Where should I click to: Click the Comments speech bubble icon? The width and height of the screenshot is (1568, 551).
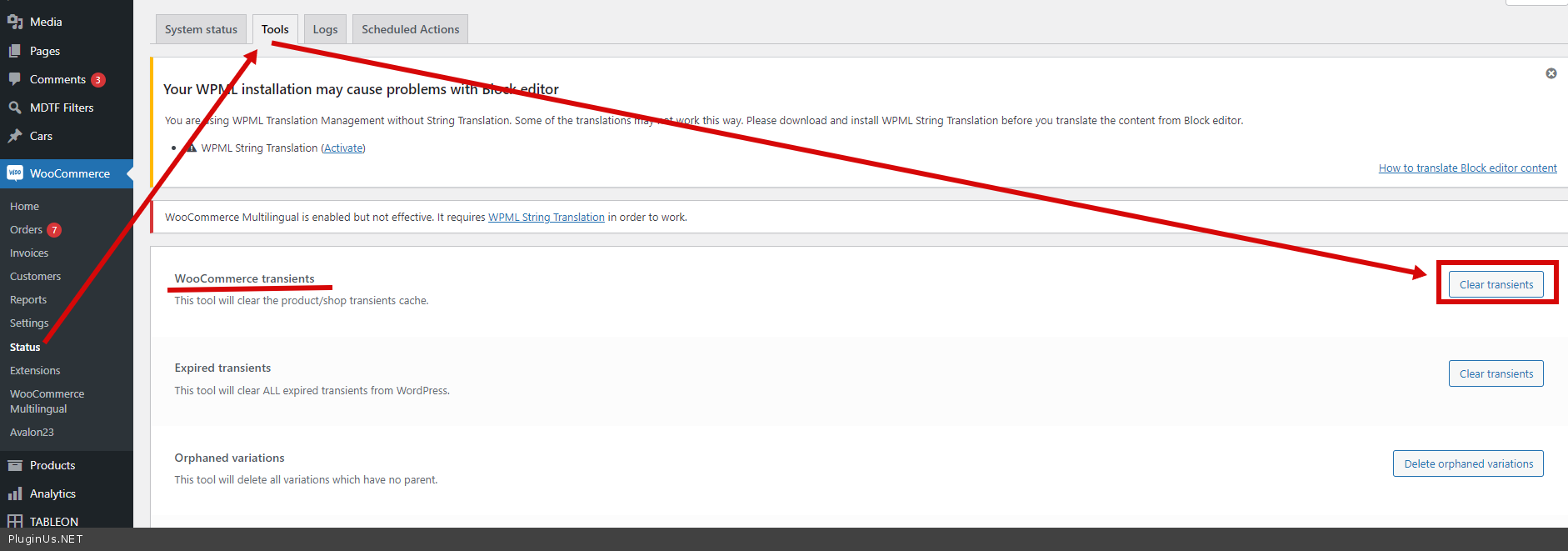pyautogui.click(x=15, y=79)
